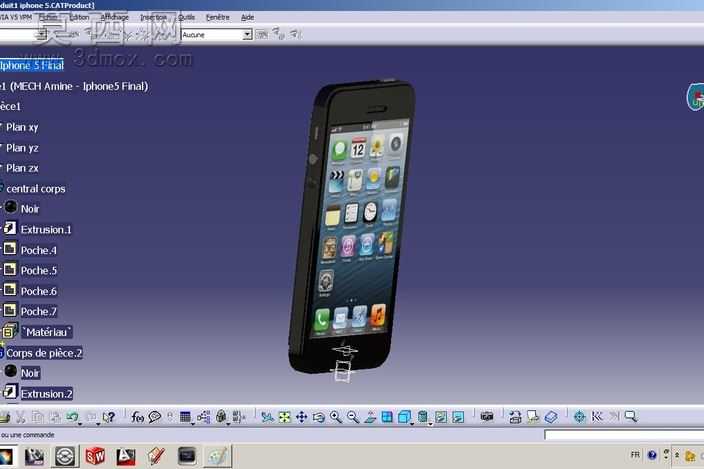Screen dimensions: 704x469
Task: Open the Fenêtre menu
Action: 218,17
